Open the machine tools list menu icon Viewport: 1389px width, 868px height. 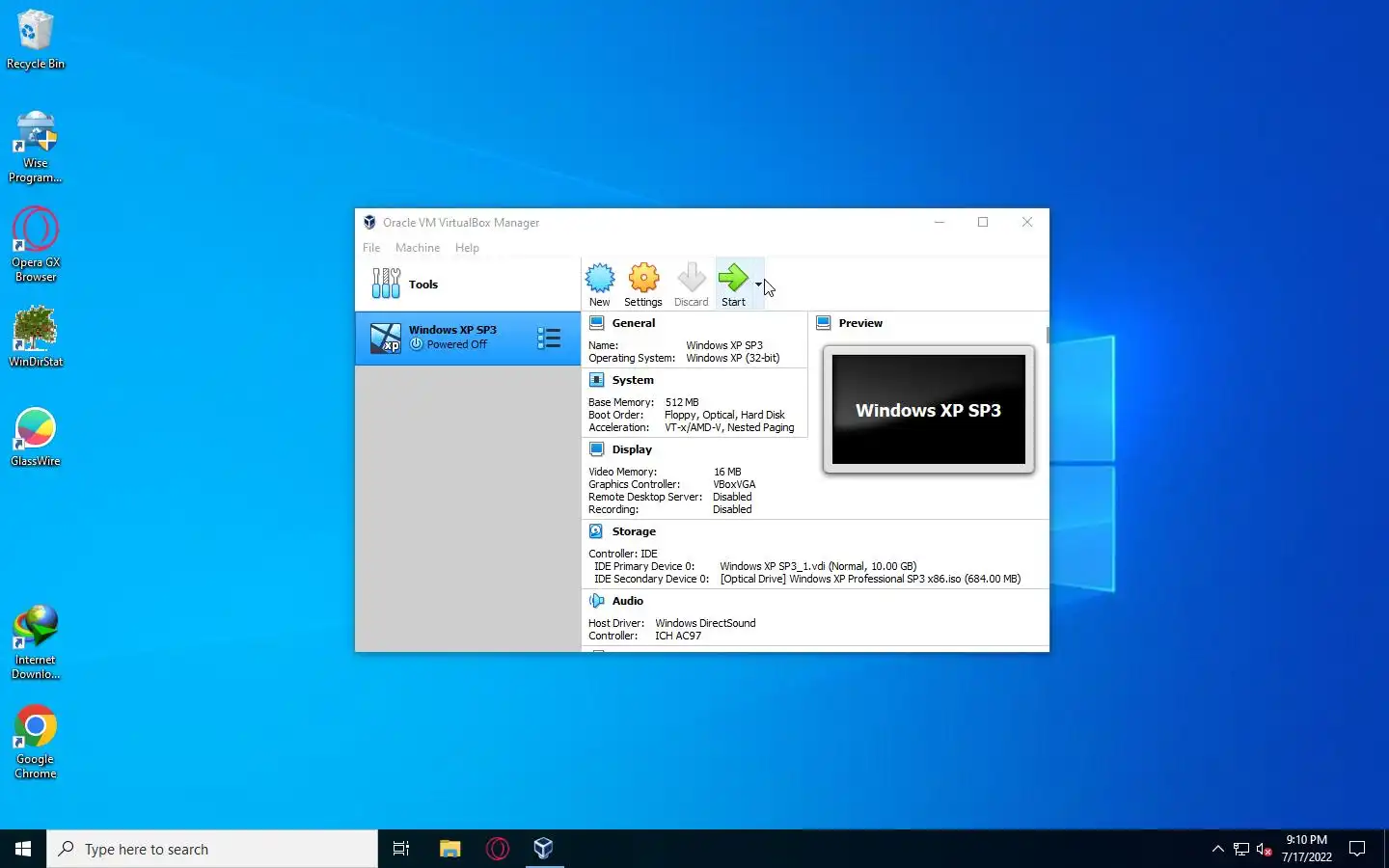click(x=549, y=339)
